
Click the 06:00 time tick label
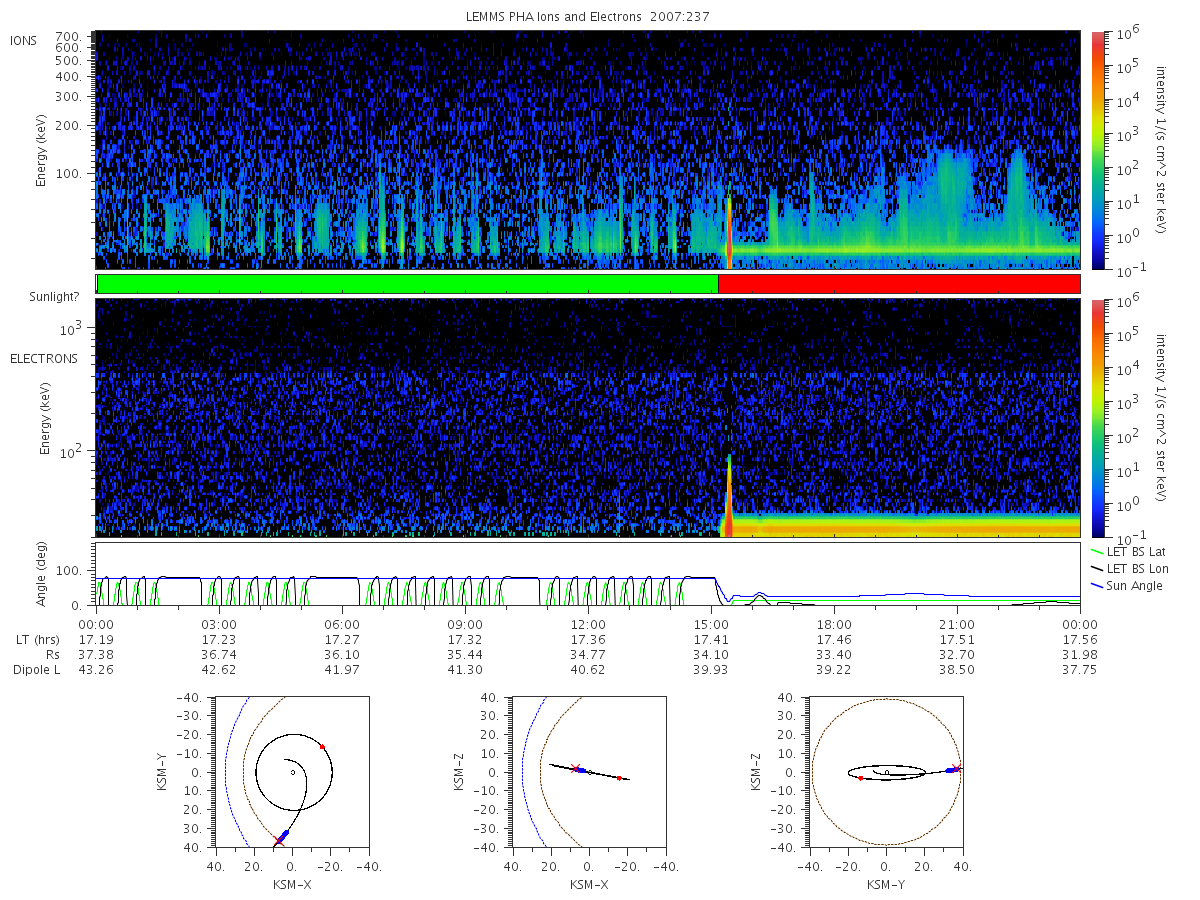(x=342, y=624)
